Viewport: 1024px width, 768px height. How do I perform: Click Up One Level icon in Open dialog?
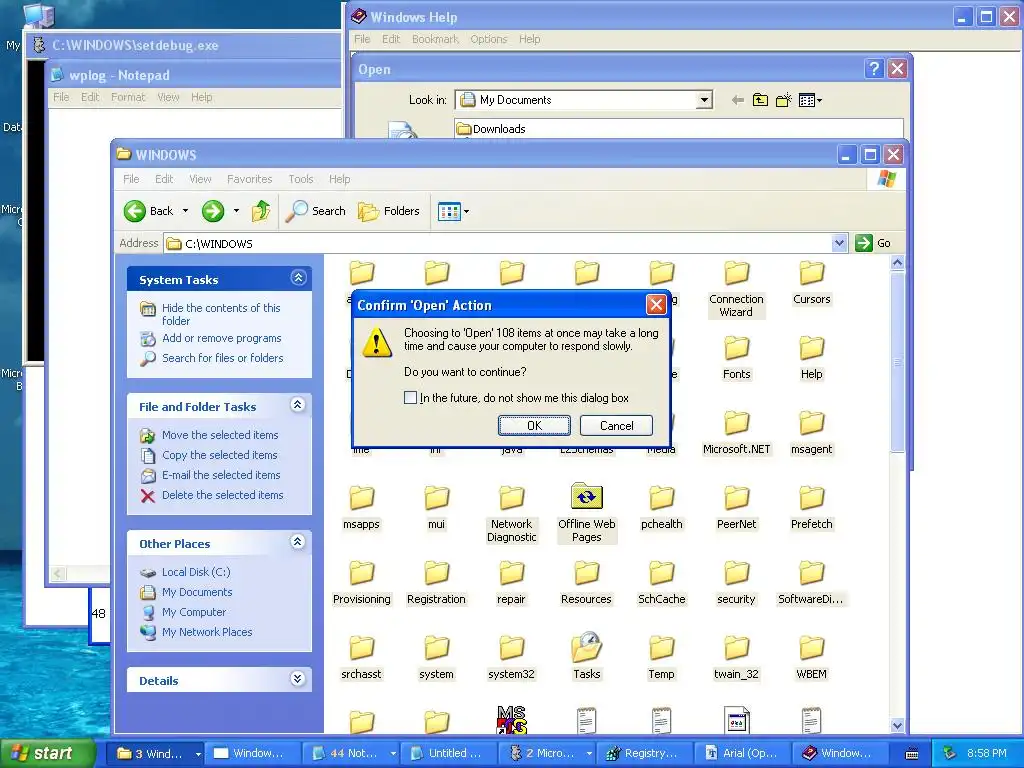pos(760,100)
